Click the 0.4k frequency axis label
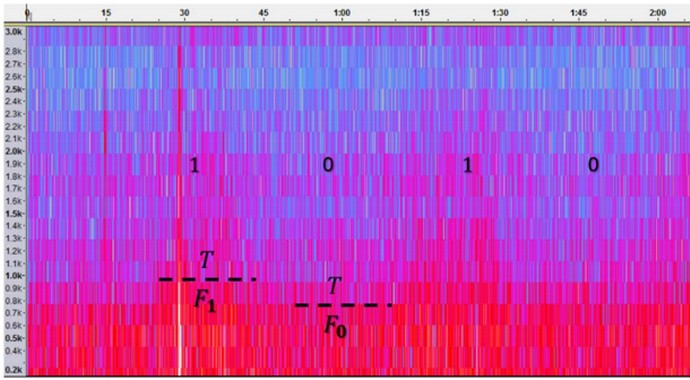Image resolution: width=690 pixels, height=380 pixels. tap(13, 351)
